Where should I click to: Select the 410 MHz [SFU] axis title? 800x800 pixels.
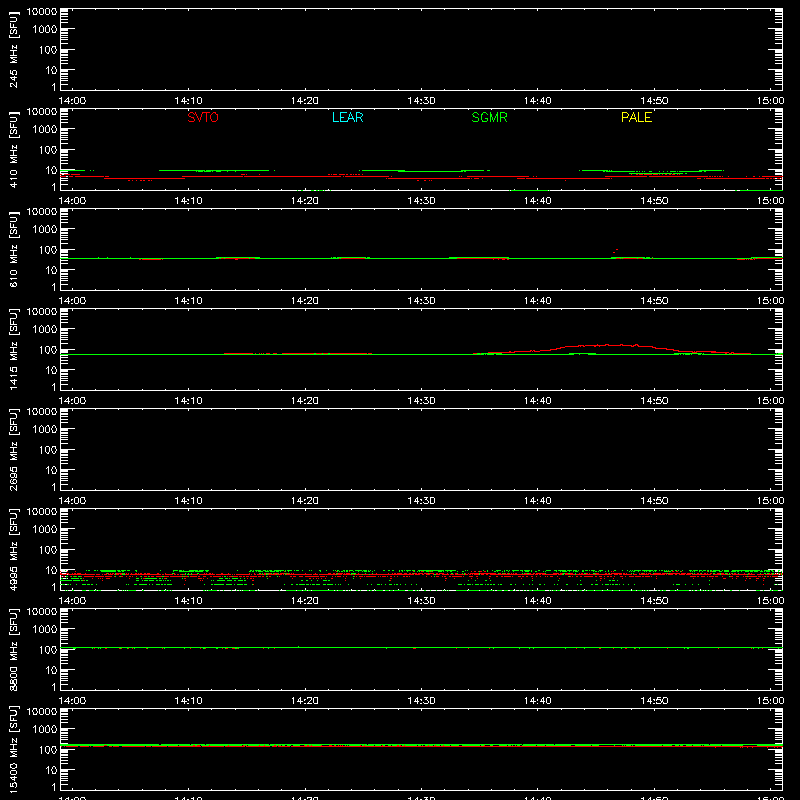[13, 149]
